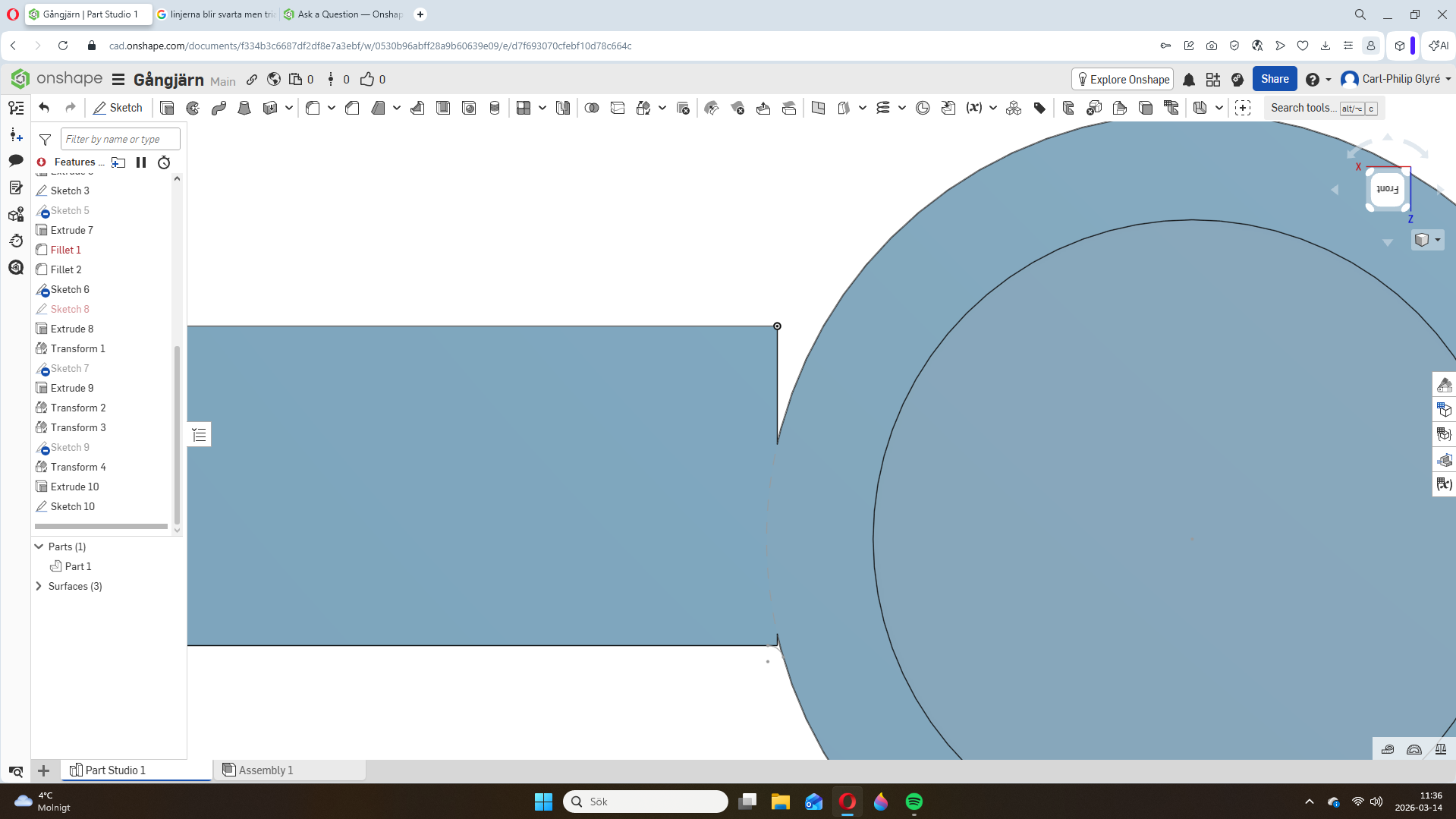Click the Redo arrow
Viewport: 1456px width, 819px height.
click(x=71, y=108)
